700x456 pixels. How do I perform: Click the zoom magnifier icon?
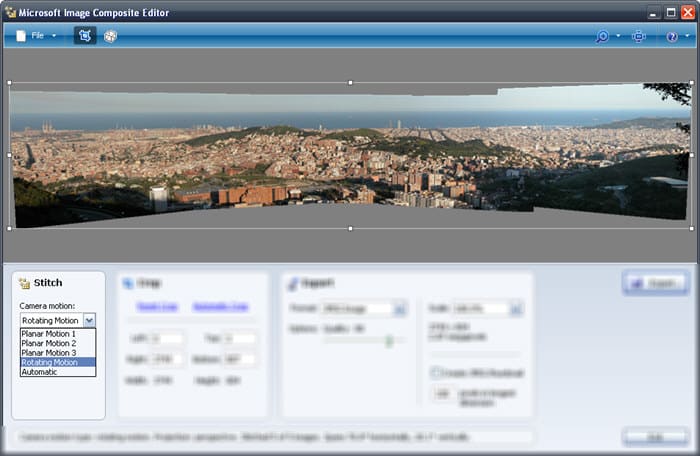click(x=602, y=36)
